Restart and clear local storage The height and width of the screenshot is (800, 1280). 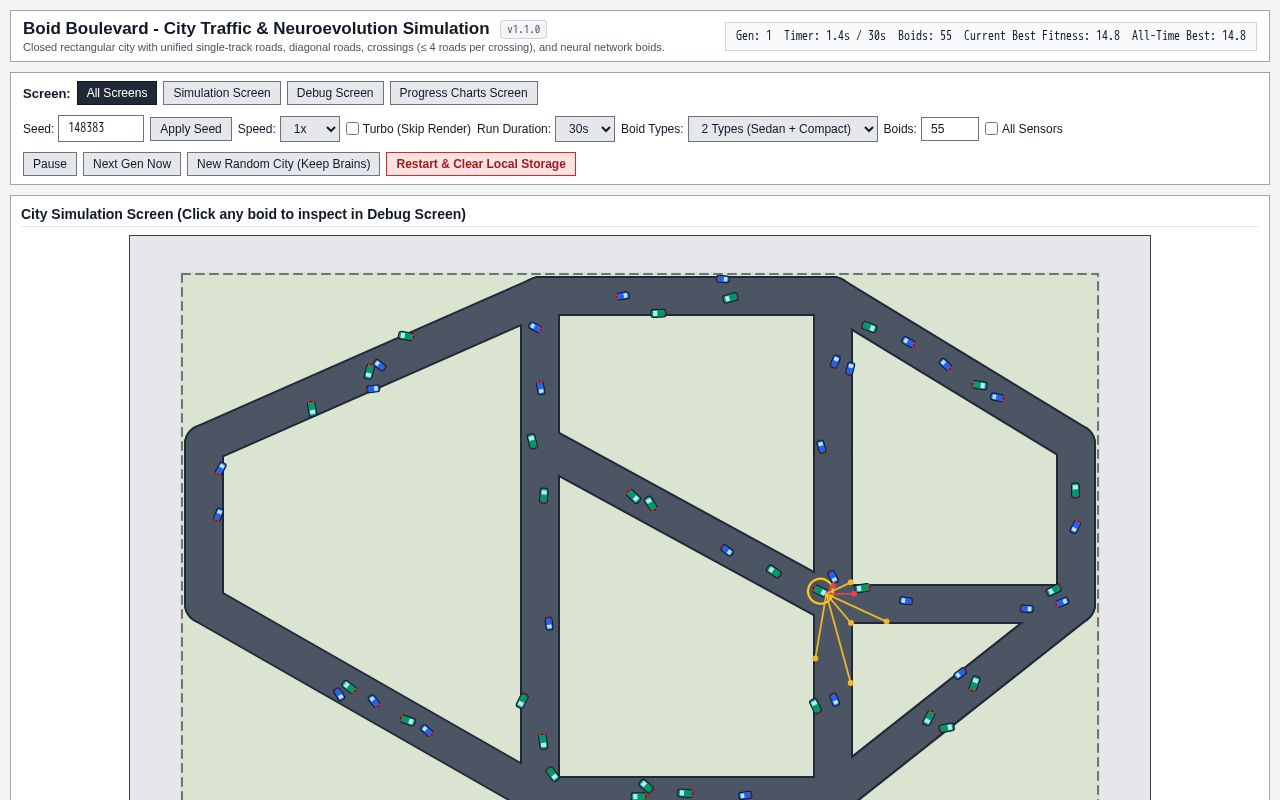(481, 164)
